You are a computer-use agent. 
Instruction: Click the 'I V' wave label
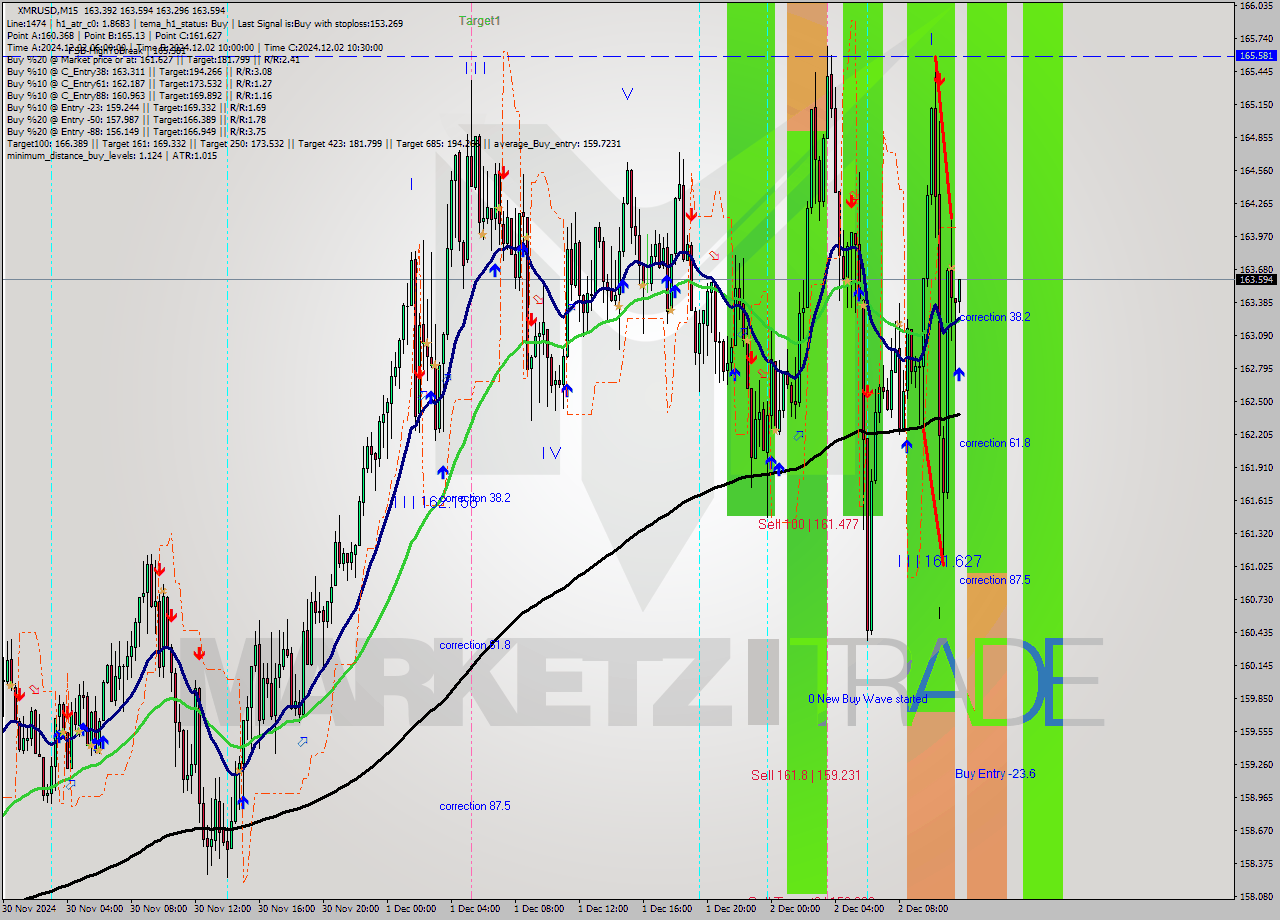[551, 453]
